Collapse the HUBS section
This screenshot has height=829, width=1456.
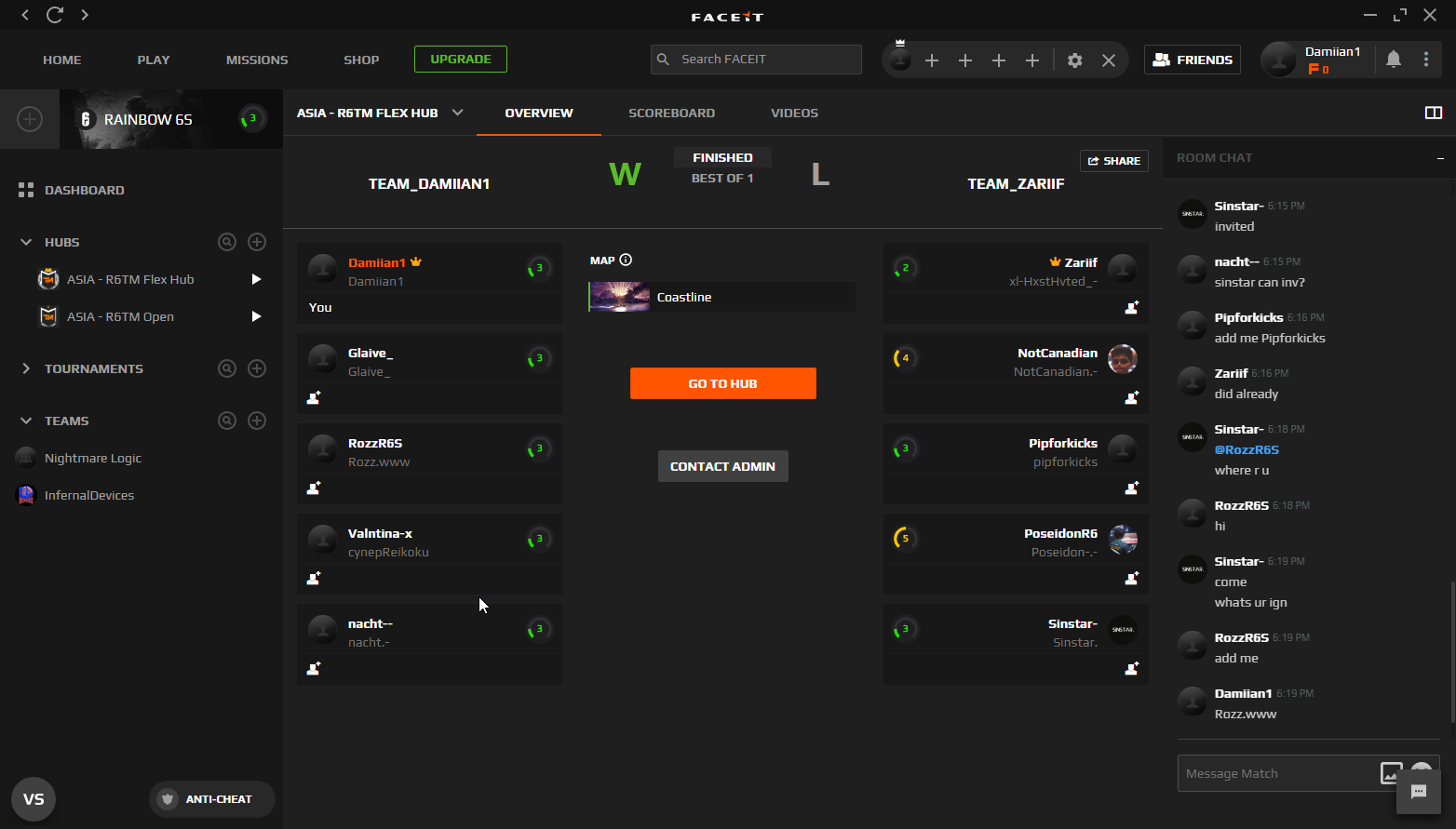point(26,242)
